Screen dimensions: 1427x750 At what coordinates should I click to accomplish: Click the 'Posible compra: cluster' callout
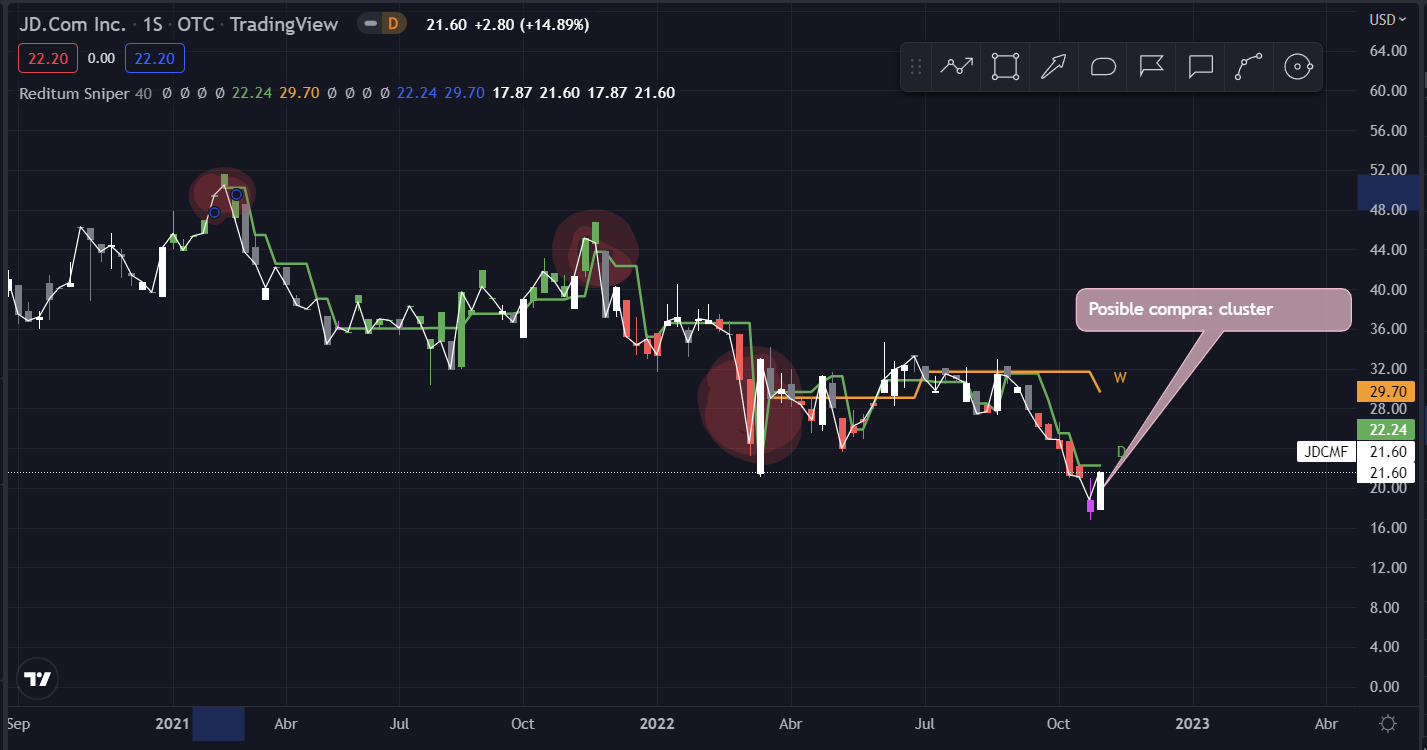(x=1213, y=309)
